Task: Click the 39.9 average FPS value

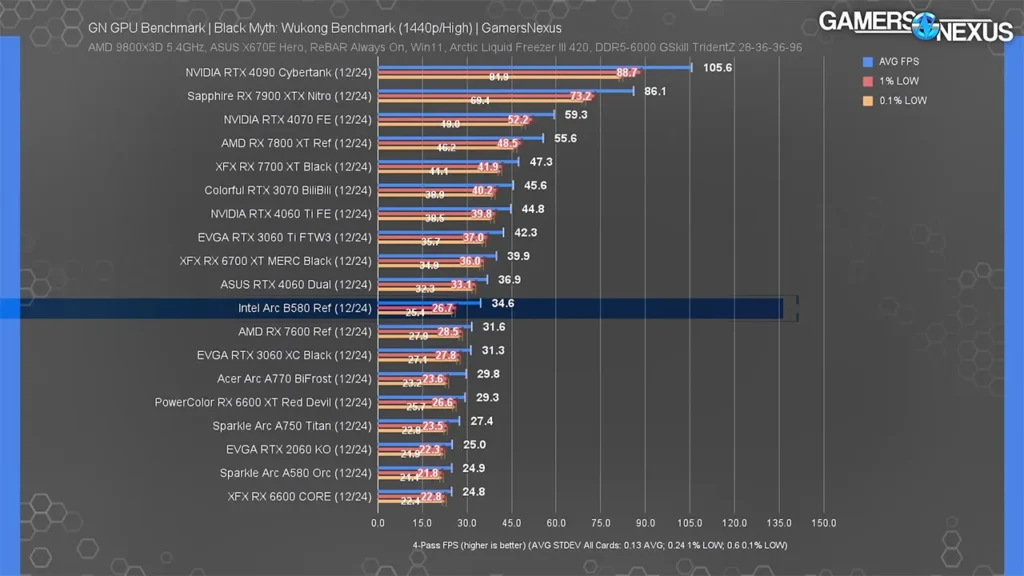Action: pyautogui.click(x=519, y=256)
